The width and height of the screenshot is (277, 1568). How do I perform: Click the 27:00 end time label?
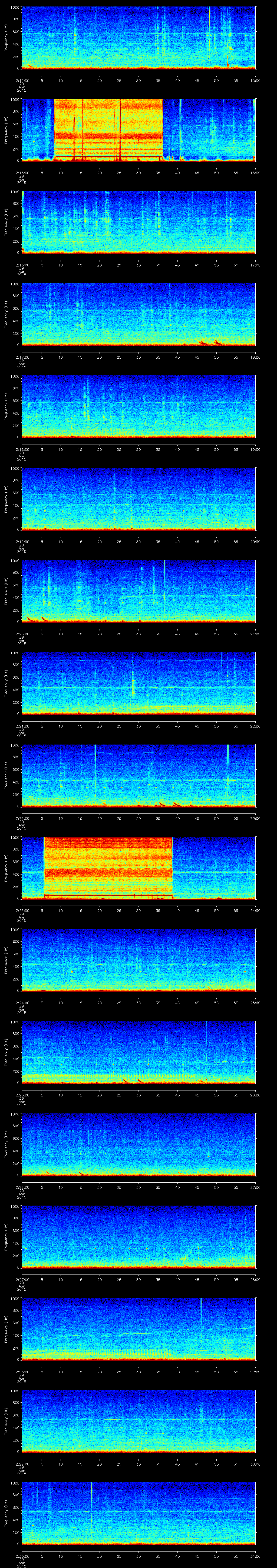pyautogui.click(x=256, y=1187)
